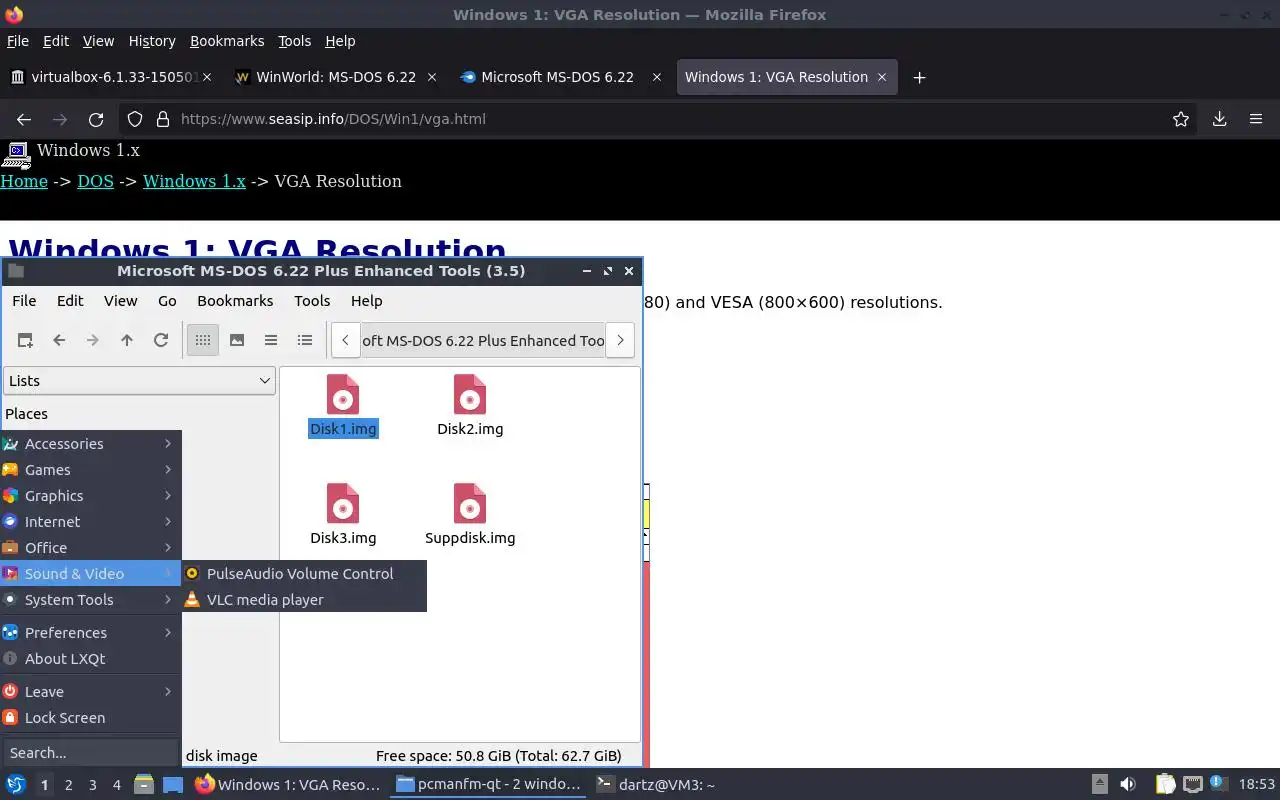Open Firefox Downloads panel

[x=1220, y=119]
